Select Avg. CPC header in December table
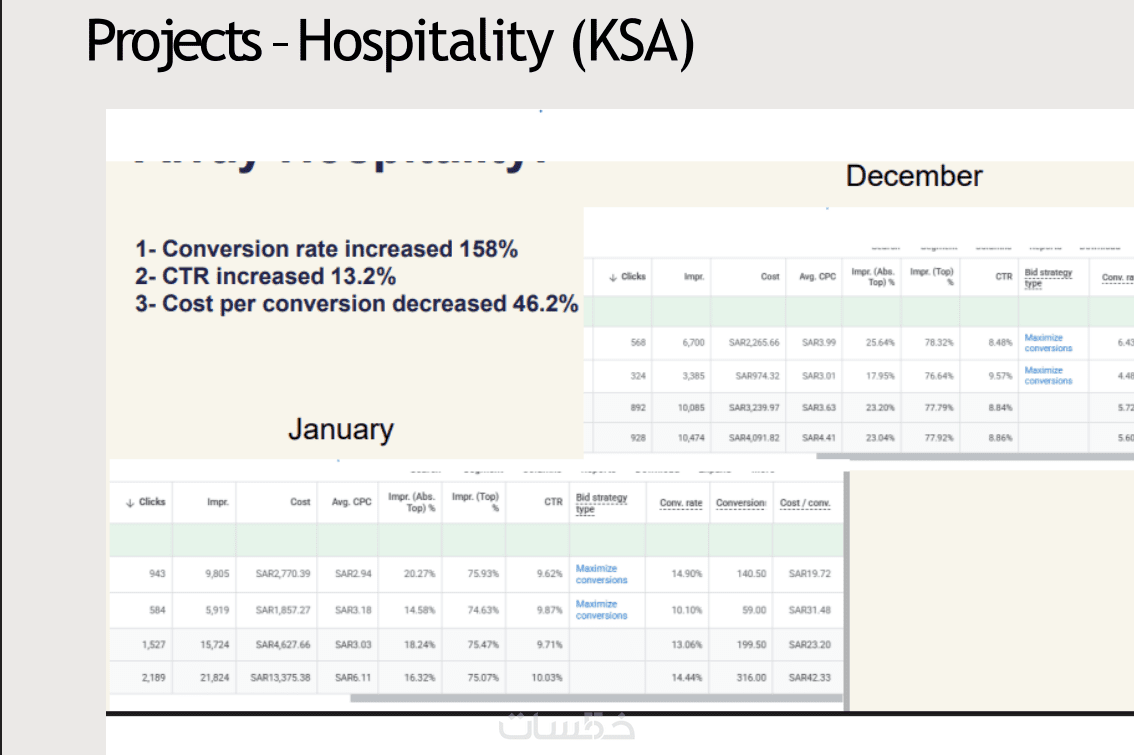Image resolution: width=1134 pixels, height=755 pixels. (x=817, y=277)
